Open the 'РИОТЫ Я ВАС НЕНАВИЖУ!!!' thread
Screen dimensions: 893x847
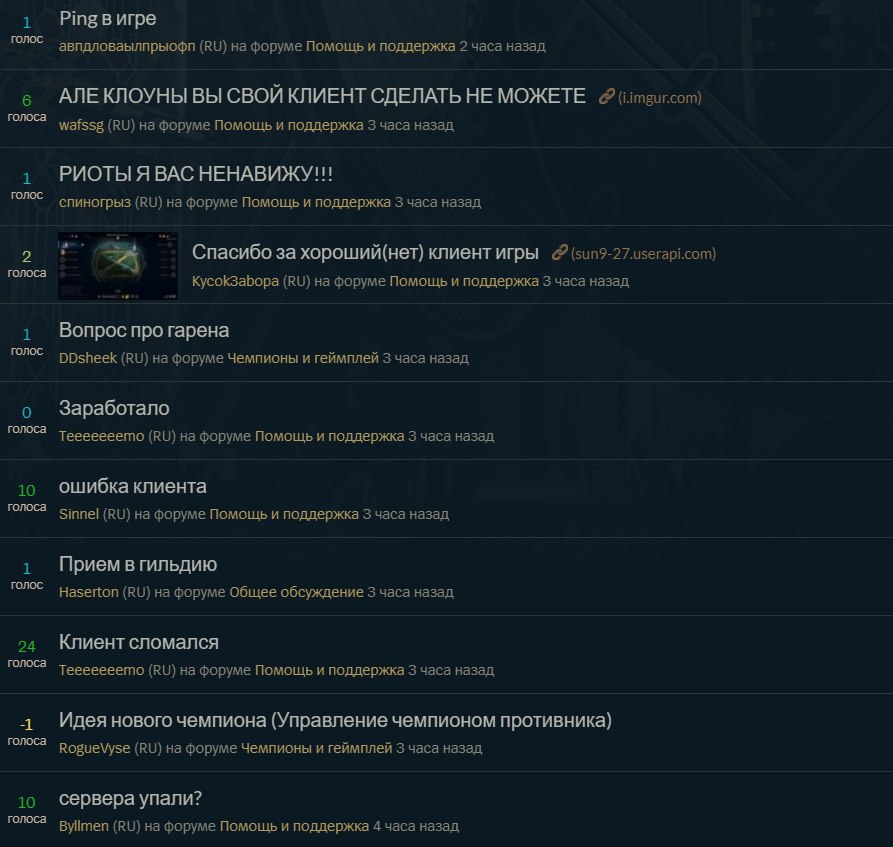196,174
